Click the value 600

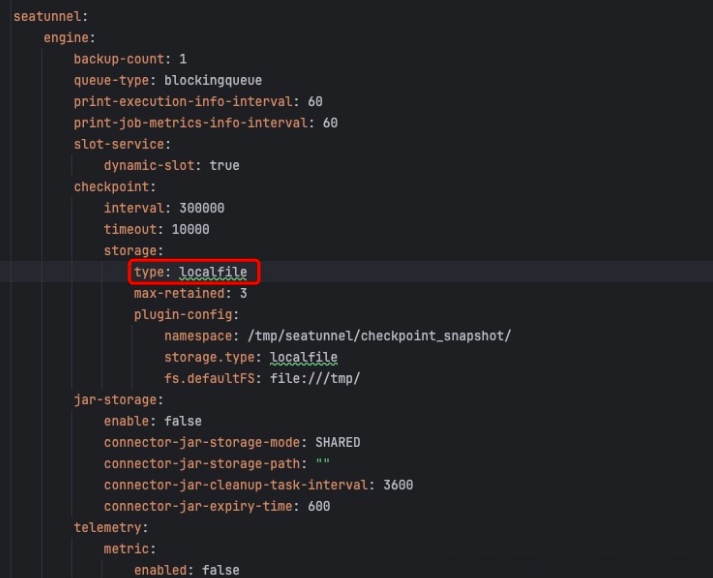click(x=319, y=507)
